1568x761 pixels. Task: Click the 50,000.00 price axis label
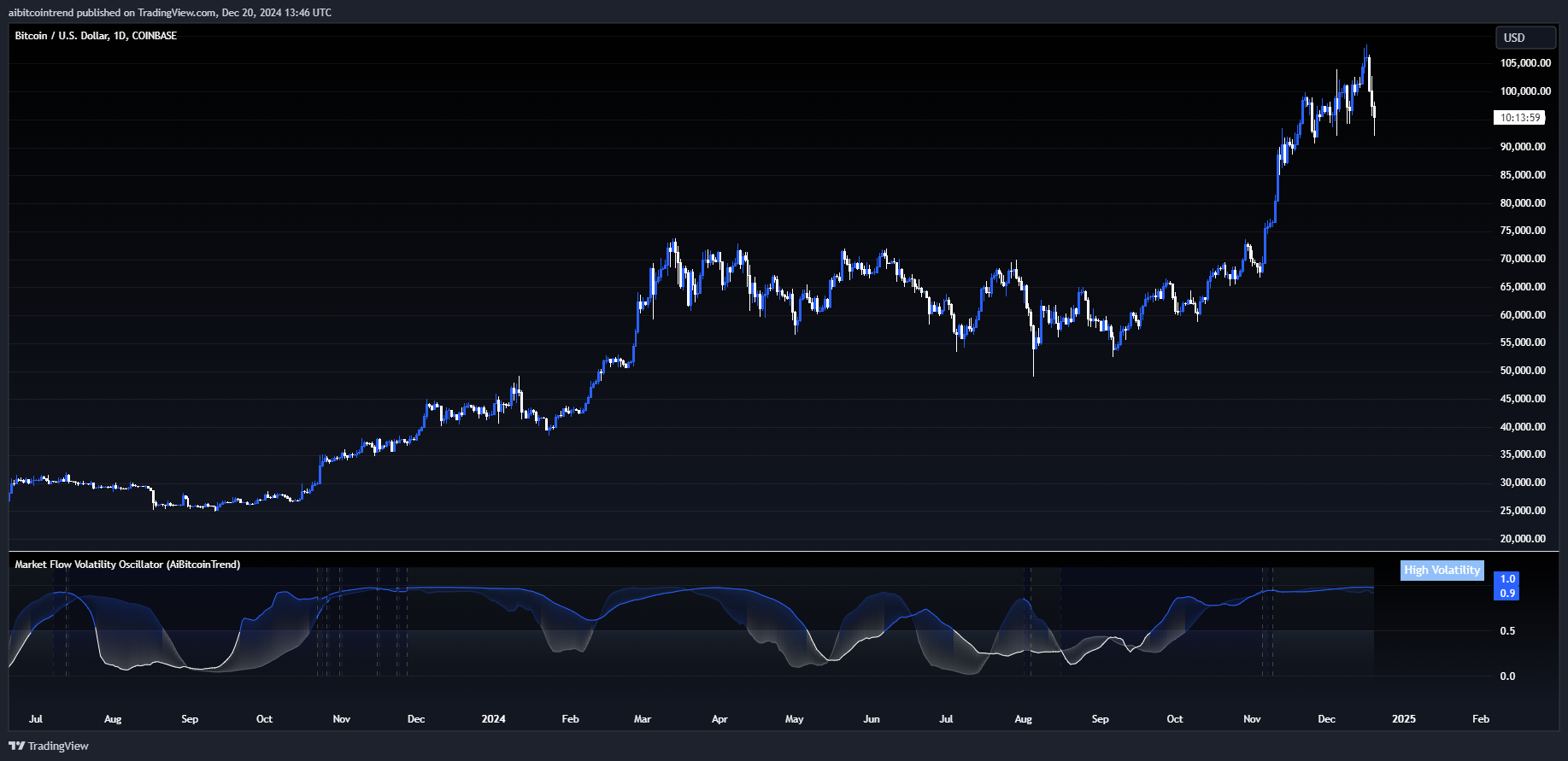point(1523,371)
